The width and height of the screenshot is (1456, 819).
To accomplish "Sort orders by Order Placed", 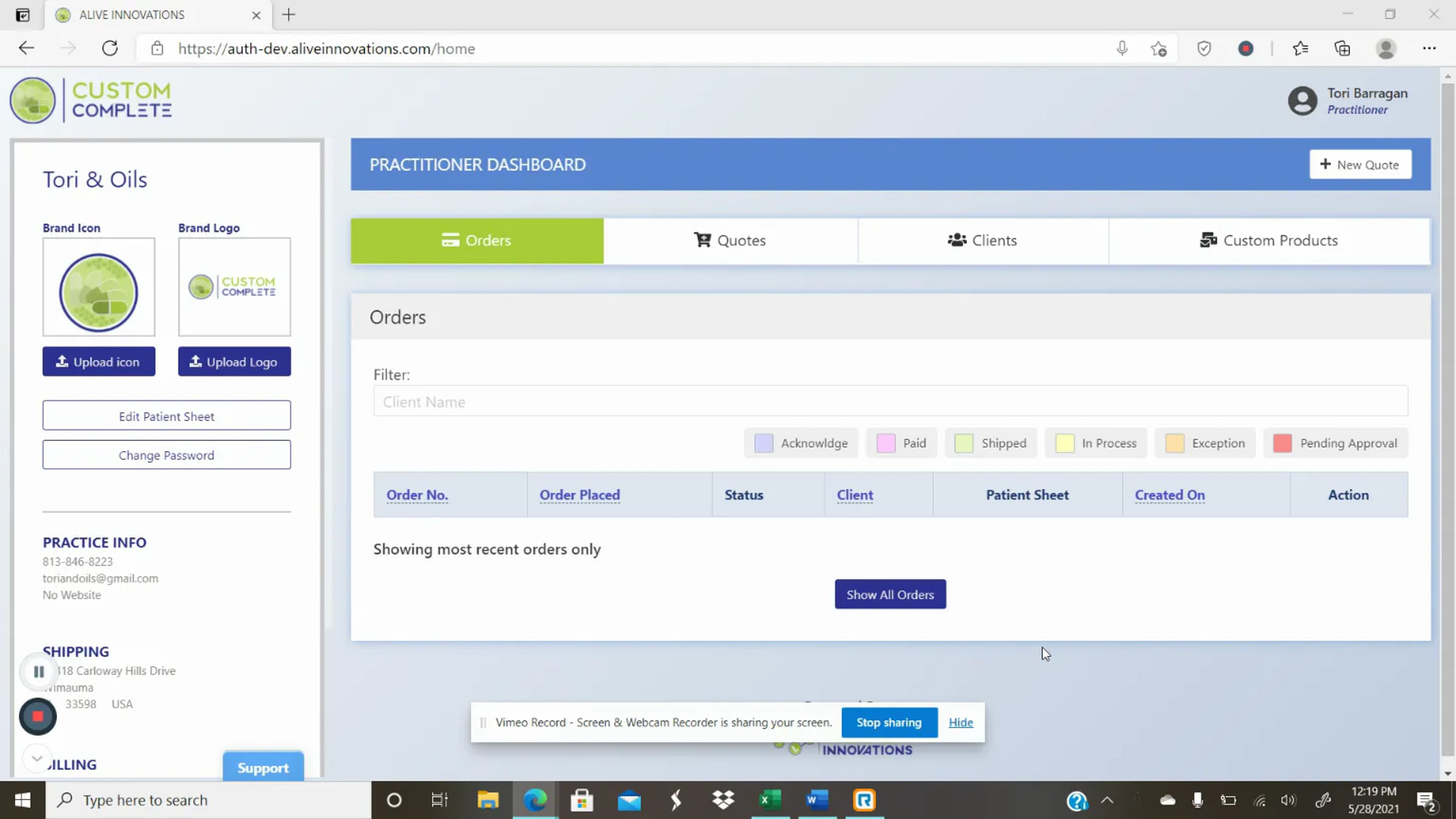I will [x=579, y=494].
